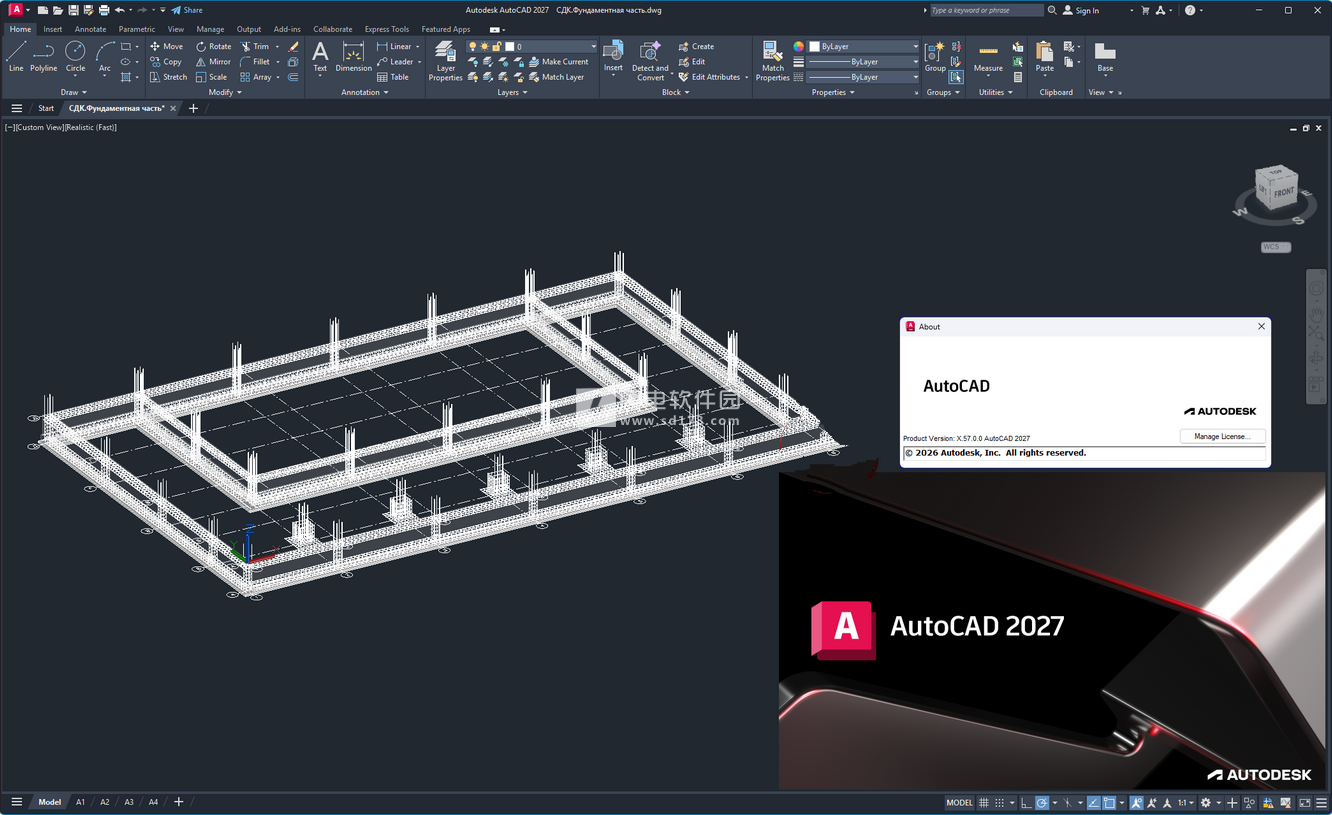The width and height of the screenshot is (1332, 815).
Task: Open the A1 layout tab
Action: [80, 802]
